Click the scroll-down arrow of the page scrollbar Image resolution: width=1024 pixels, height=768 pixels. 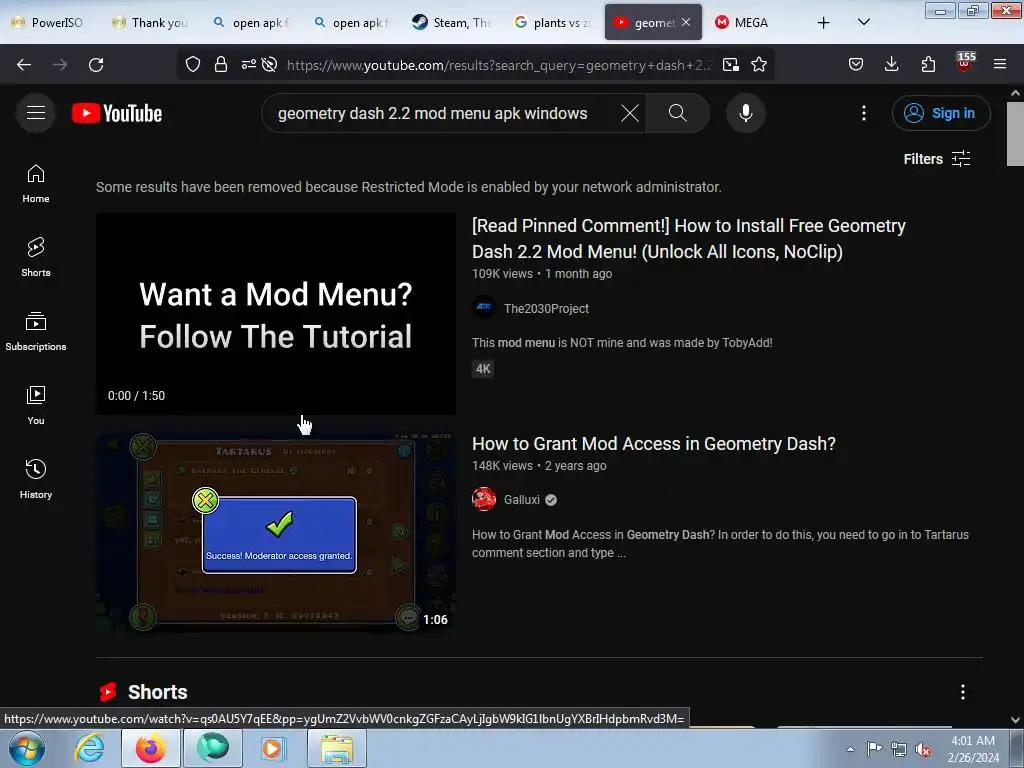[x=1016, y=720]
